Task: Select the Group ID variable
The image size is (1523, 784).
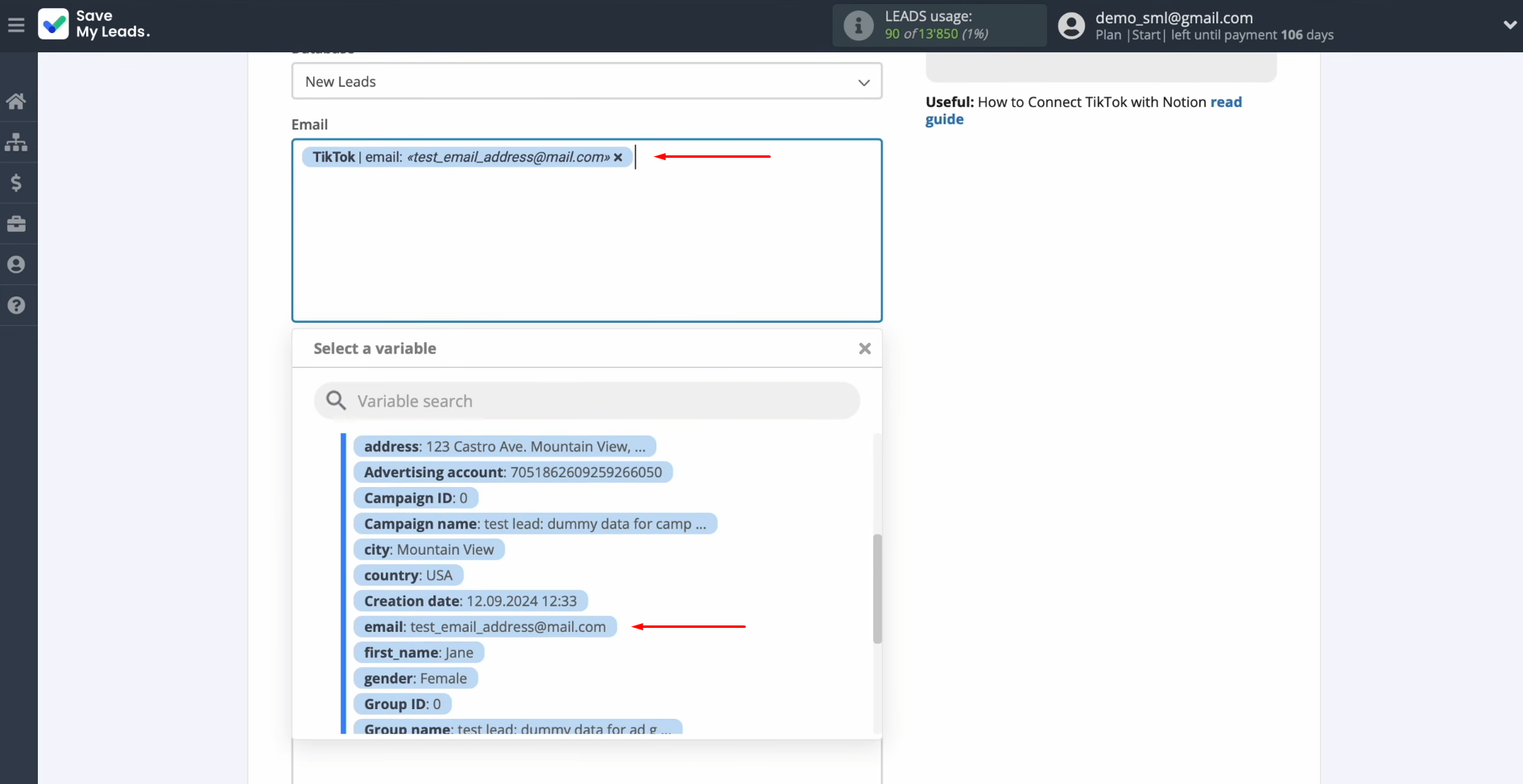Action: coord(403,704)
